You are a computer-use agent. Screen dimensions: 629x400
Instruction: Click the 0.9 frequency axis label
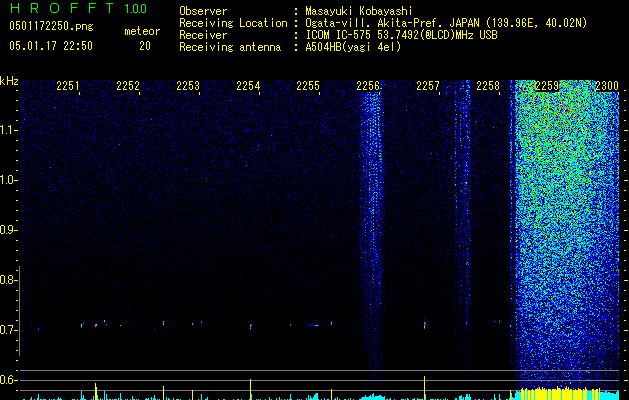click(x=7, y=230)
